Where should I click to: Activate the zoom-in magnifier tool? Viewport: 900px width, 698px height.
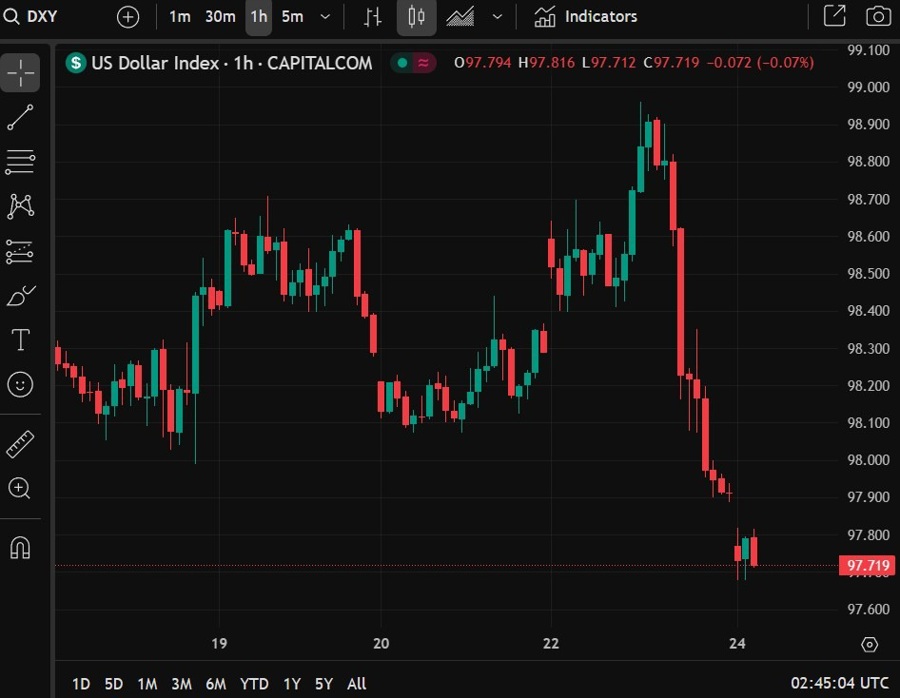click(20, 489)
